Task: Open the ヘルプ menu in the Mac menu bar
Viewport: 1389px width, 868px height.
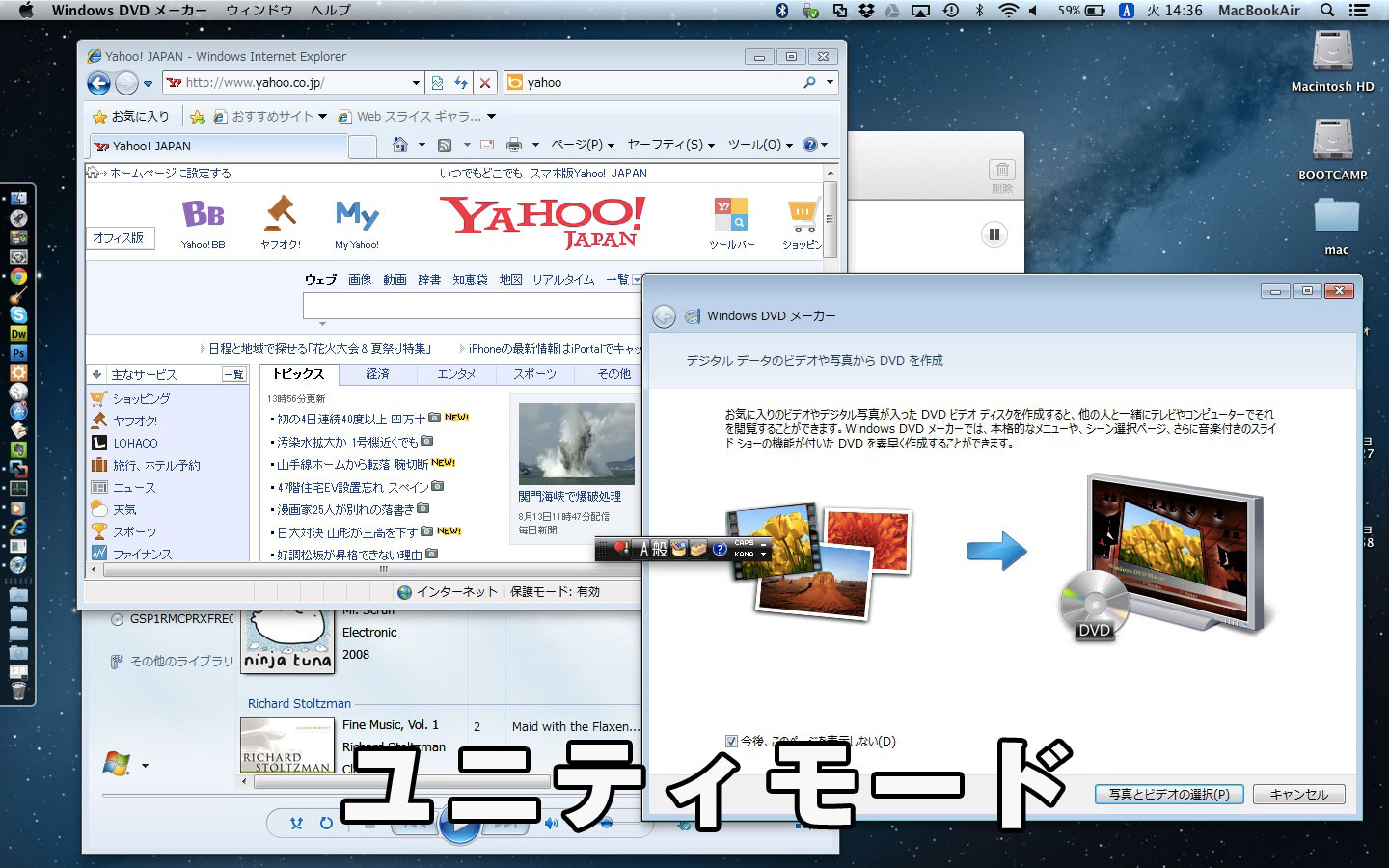Action: pos(330,11)
